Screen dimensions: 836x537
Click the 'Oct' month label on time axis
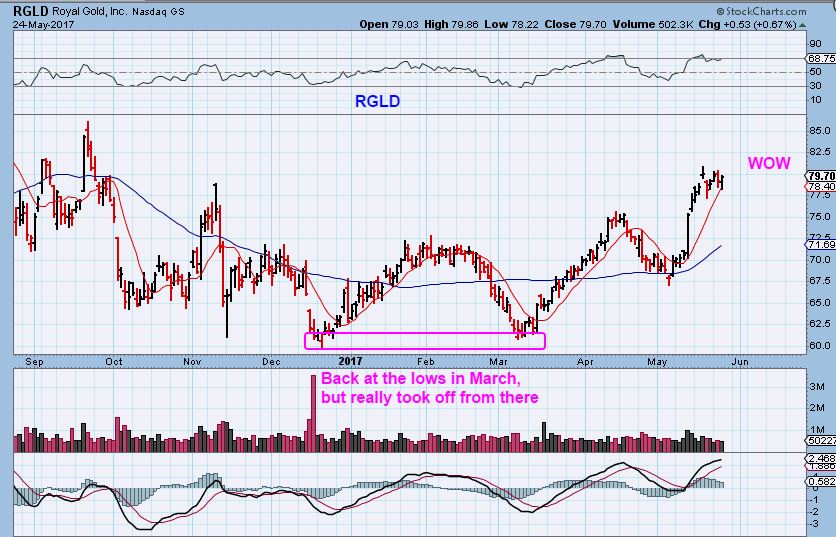(114, 362)
